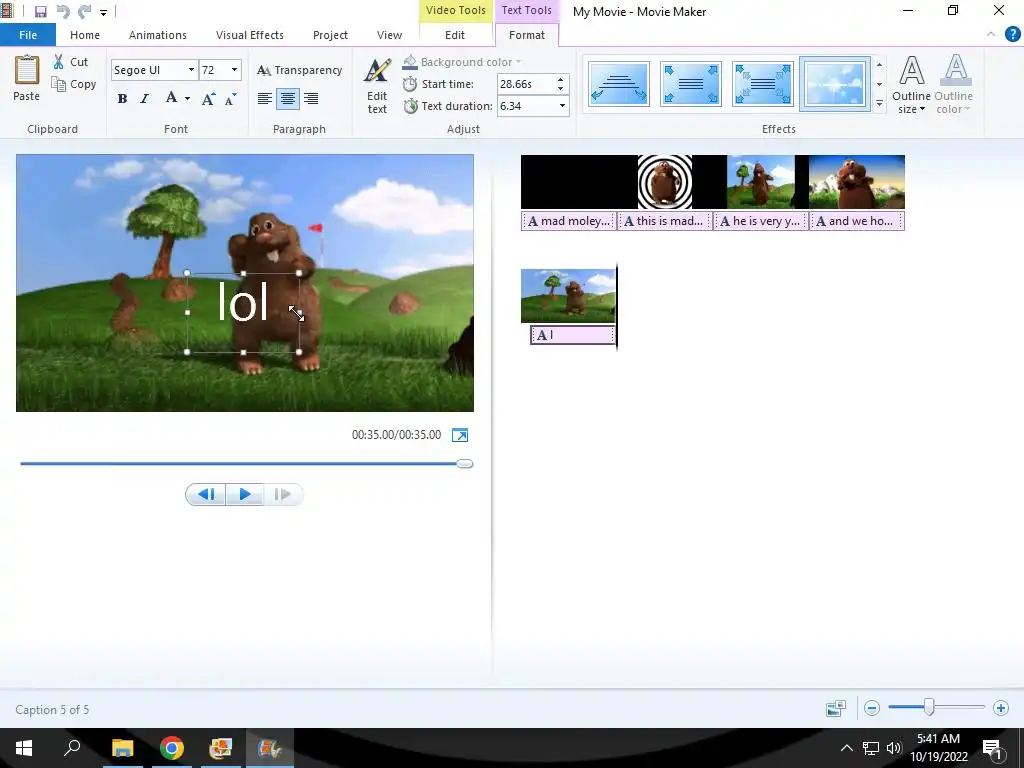Image resolution: width=1024 pixels, height=768 pixels.
Task: Select the spiral-background mole clip thumbnail
Action: (665, 182)
